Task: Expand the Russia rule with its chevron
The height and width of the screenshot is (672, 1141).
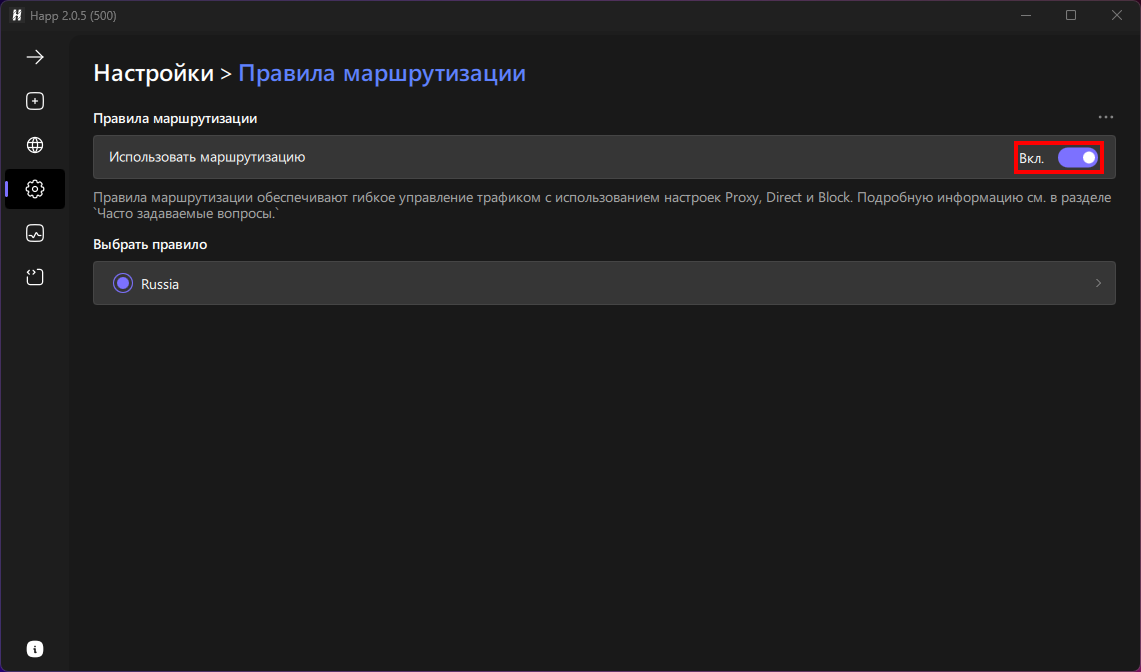Action: pos(1098,283)
